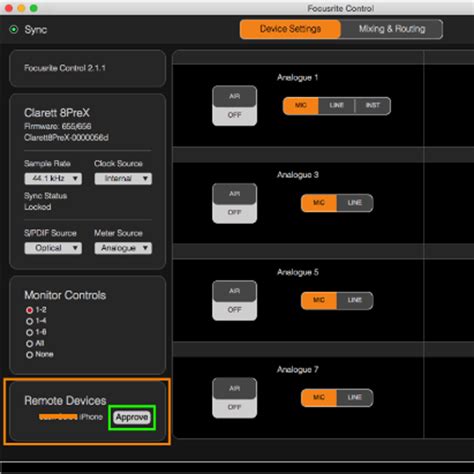Click the Clarett8PreX serial number text
This screenshot has height=474, width=474.
[66, 138]
